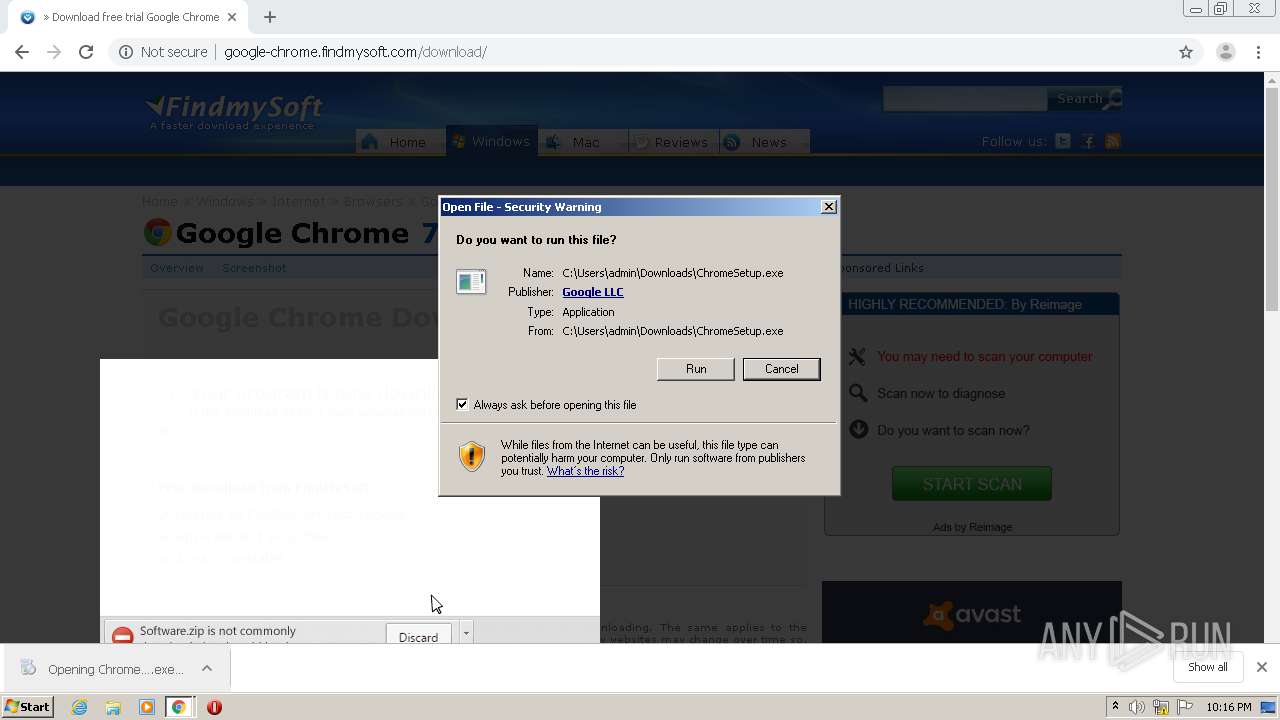Screen dimensions: 1280x720
Task: Open a new tab with the plus button
Action: [270, 17]
